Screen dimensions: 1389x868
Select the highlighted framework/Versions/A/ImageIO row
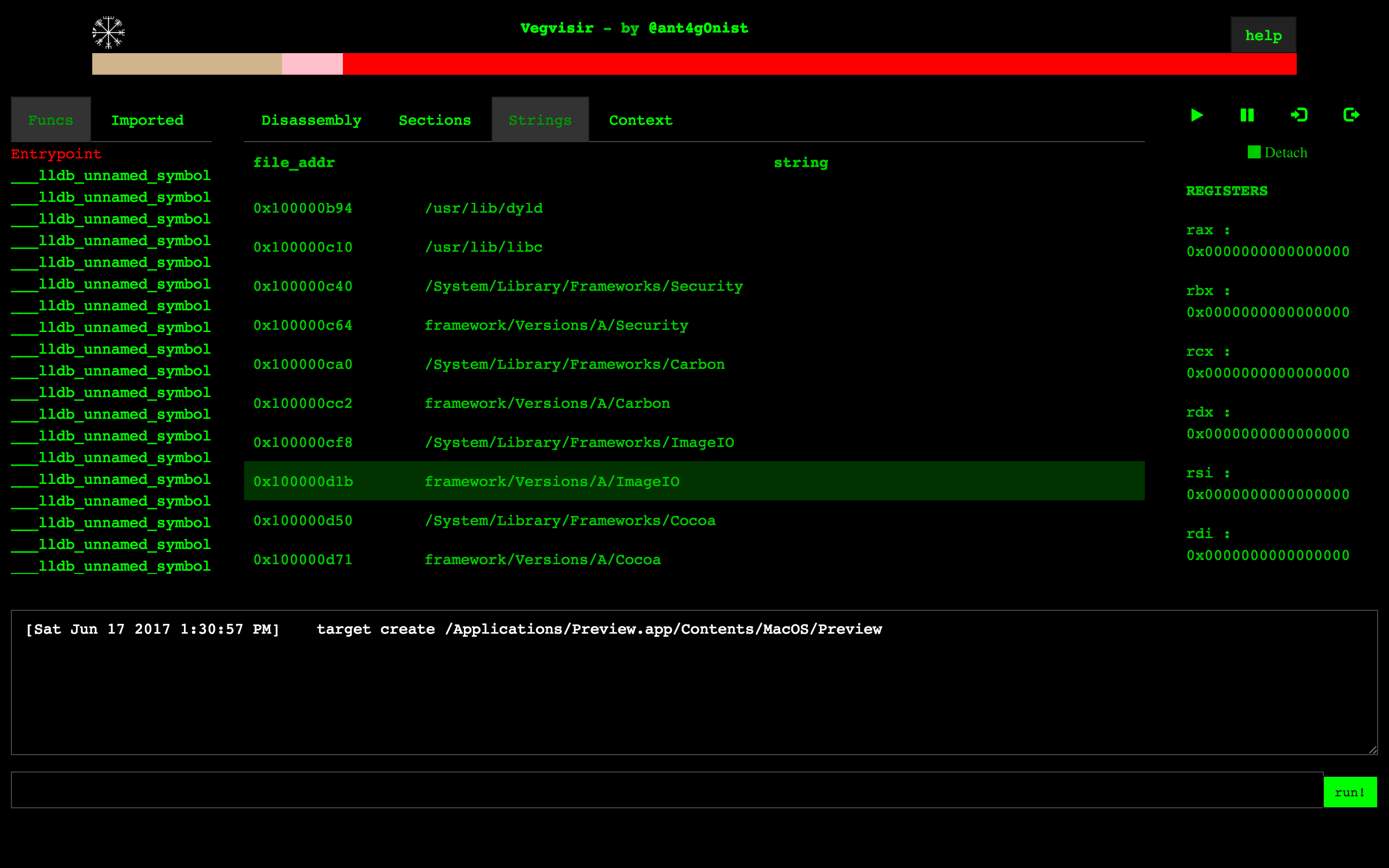[551, 481]
